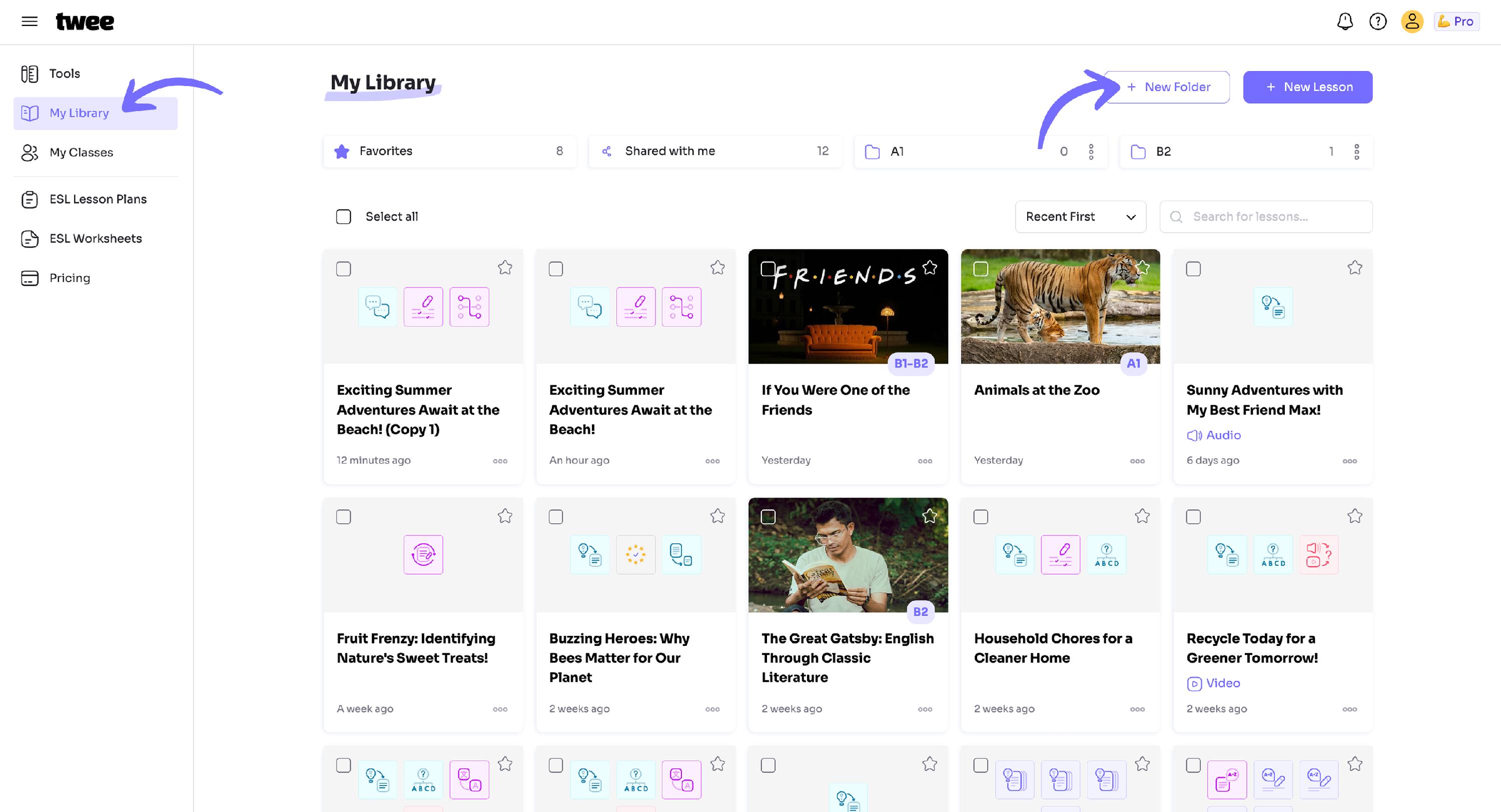Select checkbox on If You Were One of the Friends
The image size is (1501, 812).
tap(768, 269)
